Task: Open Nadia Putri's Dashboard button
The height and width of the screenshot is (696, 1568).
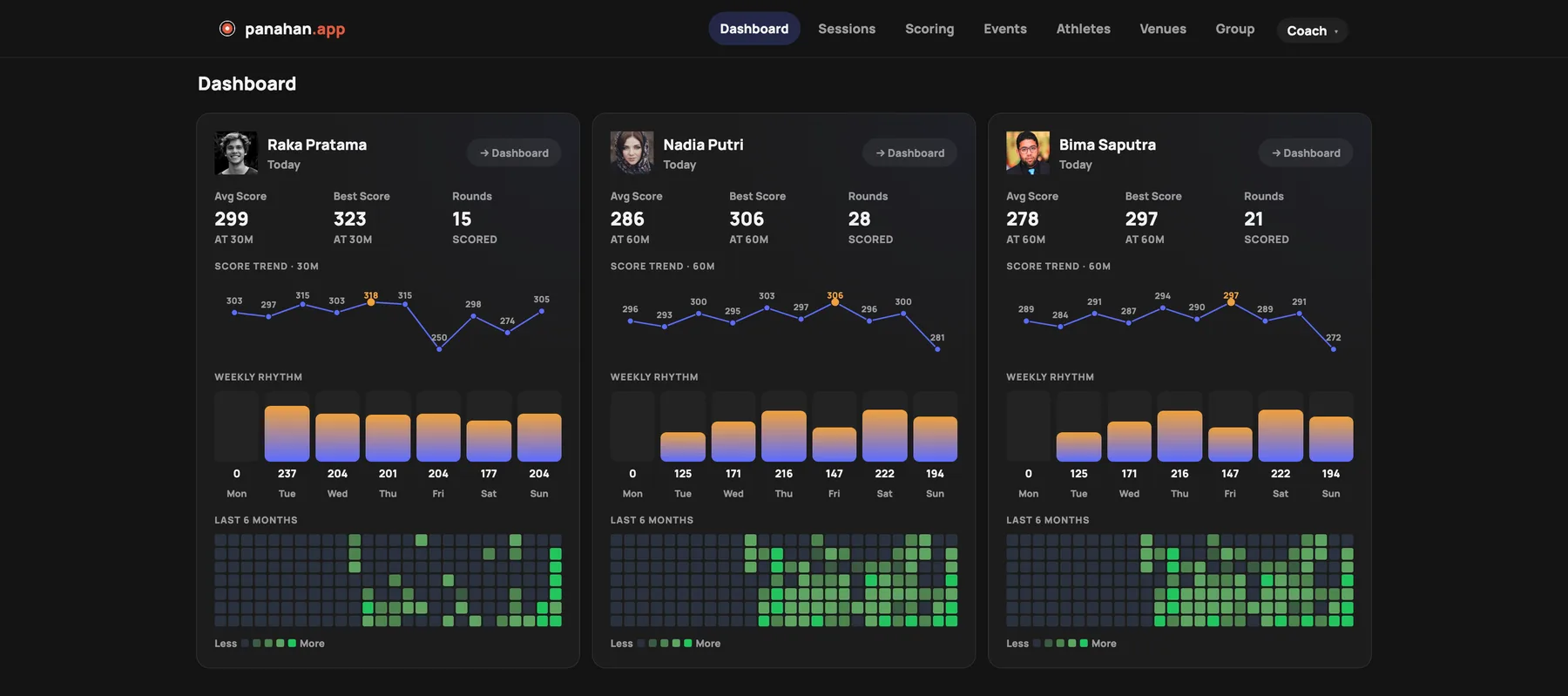Action: point(909,152)
